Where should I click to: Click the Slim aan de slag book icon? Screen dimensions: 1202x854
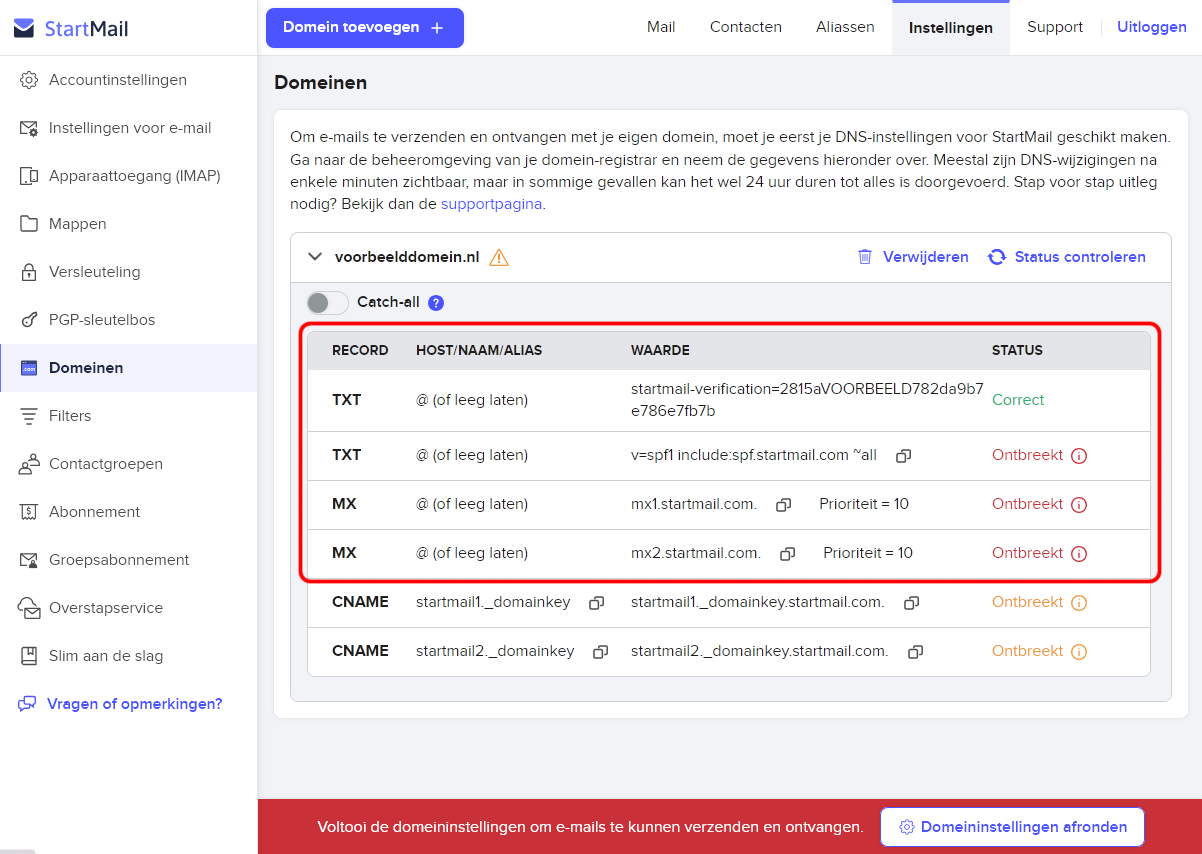coord(29,656)
